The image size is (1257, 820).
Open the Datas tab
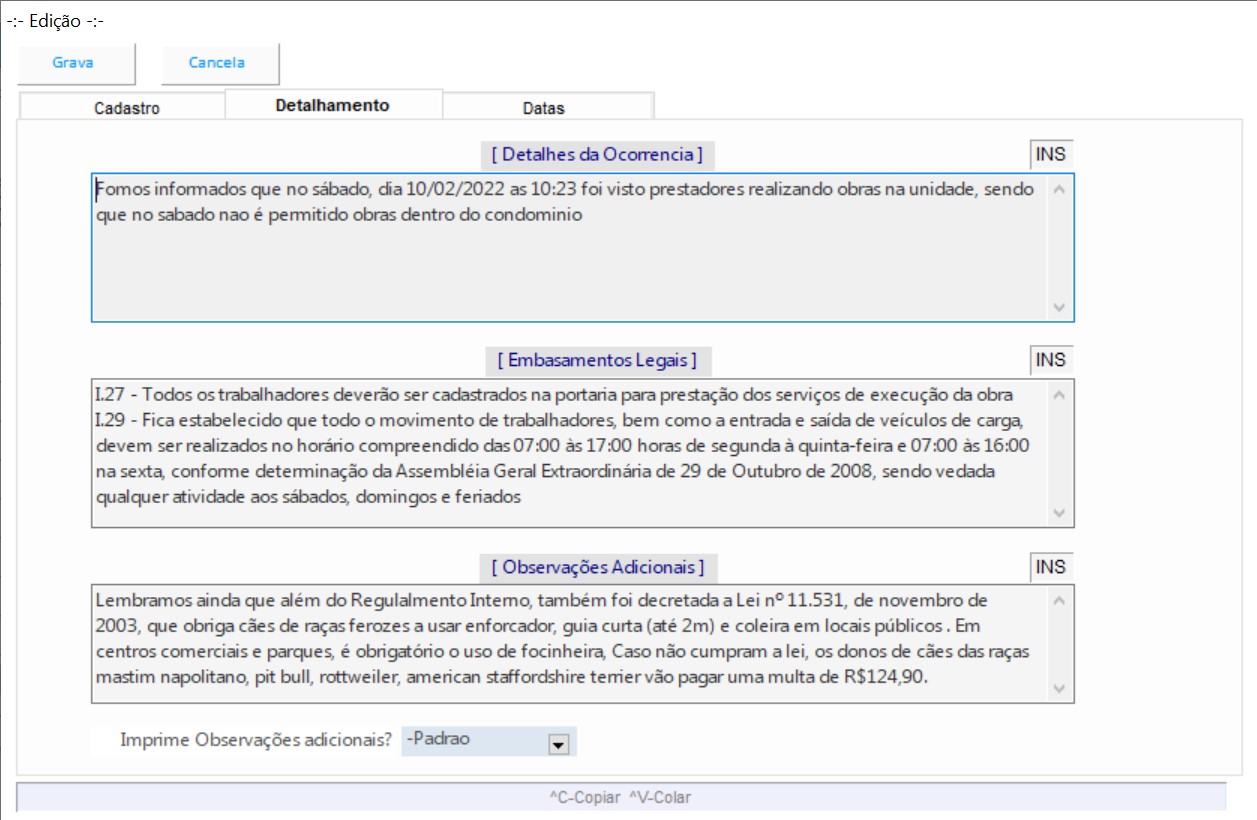[x=543, y=108]
